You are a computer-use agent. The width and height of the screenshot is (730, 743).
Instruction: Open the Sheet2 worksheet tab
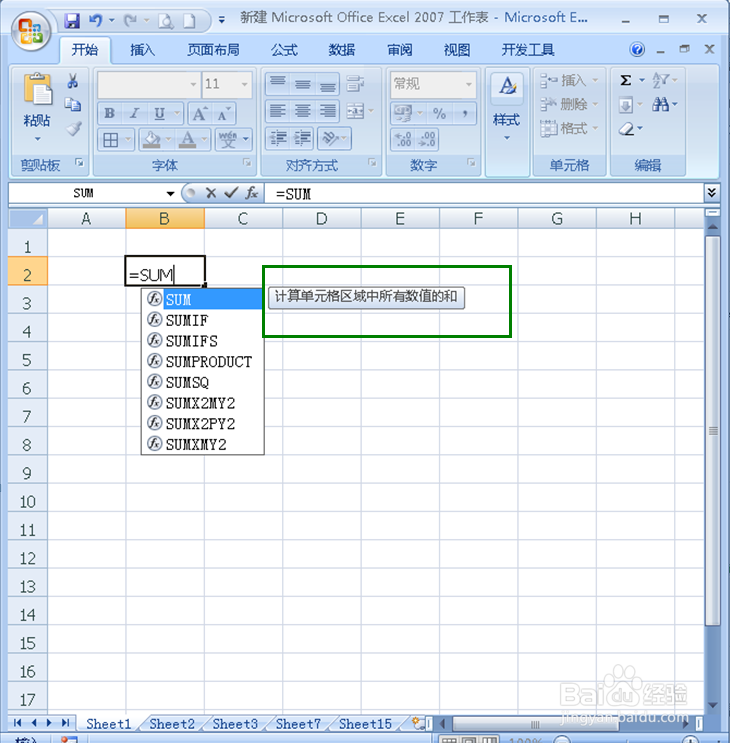pos(172,724)
